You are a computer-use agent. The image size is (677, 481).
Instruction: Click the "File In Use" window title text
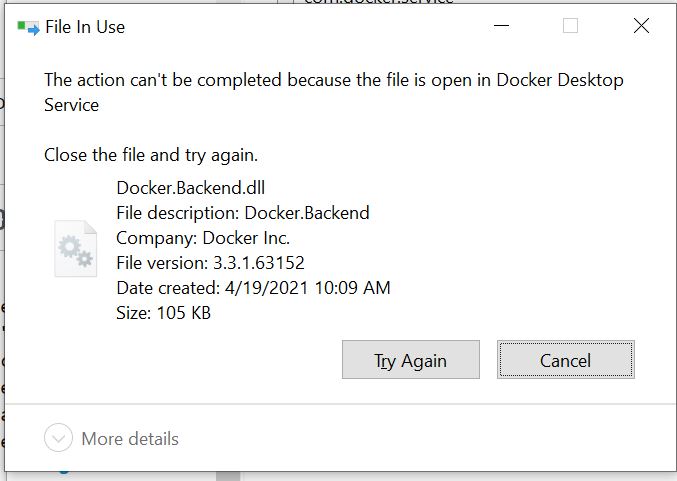[85, 27]
